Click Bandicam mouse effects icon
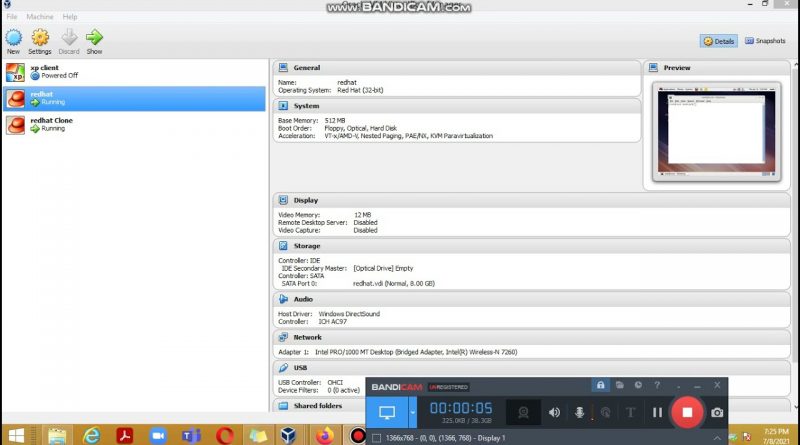Viewport: 800px width, 445px height. [606, 412]
